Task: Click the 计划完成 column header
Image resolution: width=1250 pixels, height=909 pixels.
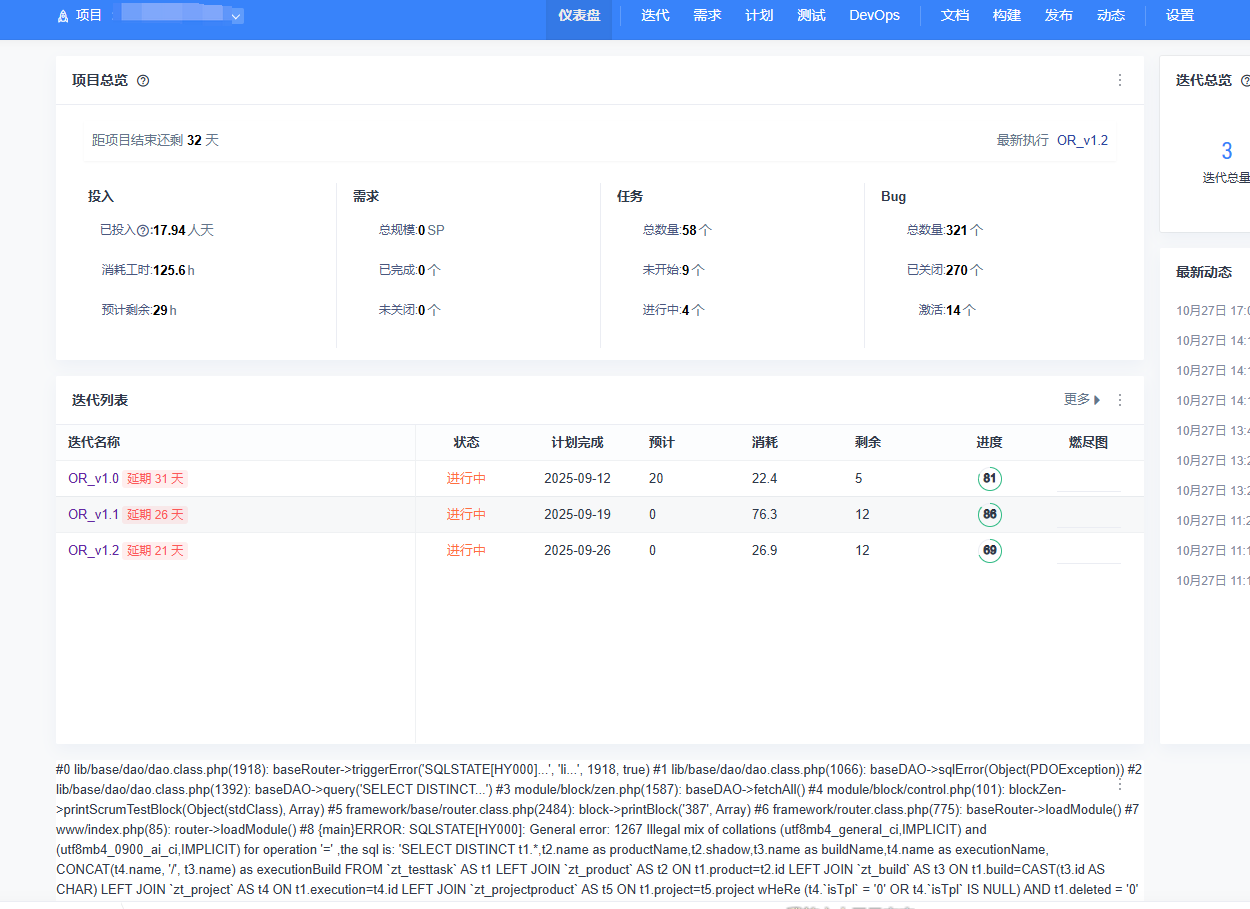Action: tap(577, 442)
